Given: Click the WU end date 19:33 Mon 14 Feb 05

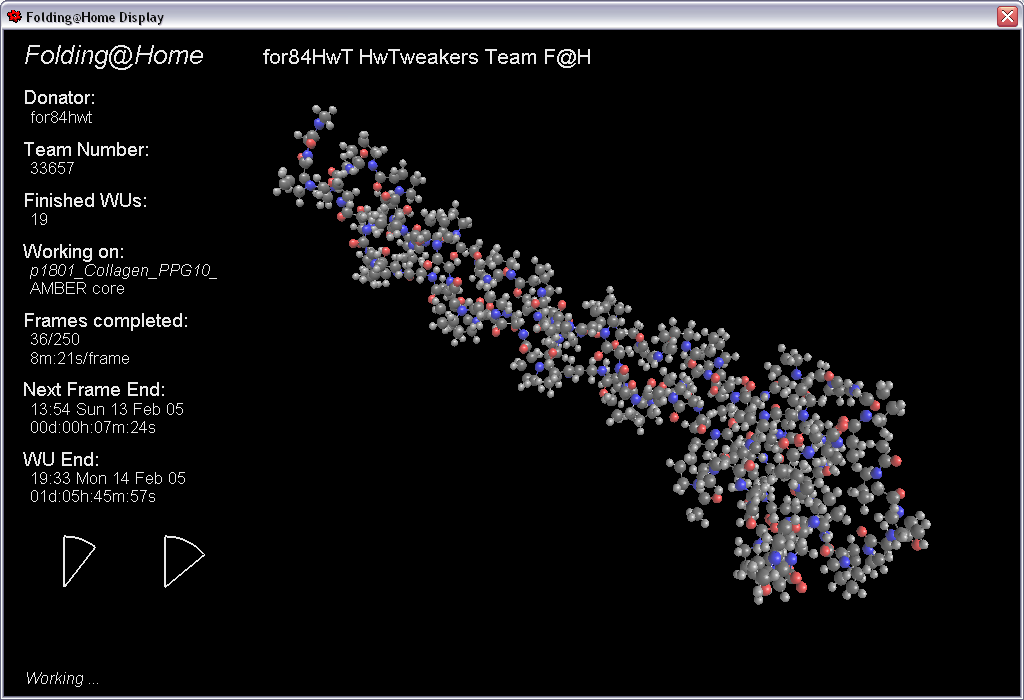Looking at the screenshot, I should coord(108,478).
